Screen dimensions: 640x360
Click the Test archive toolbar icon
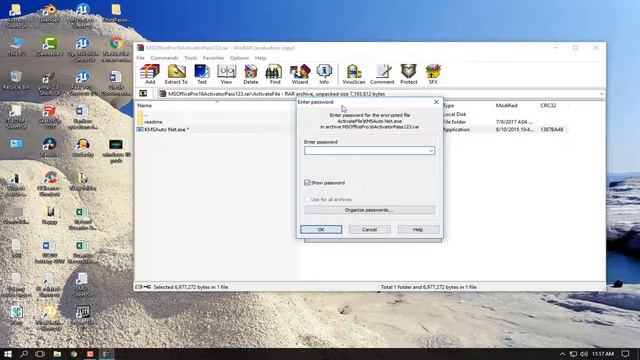click(x=202, y=74)
